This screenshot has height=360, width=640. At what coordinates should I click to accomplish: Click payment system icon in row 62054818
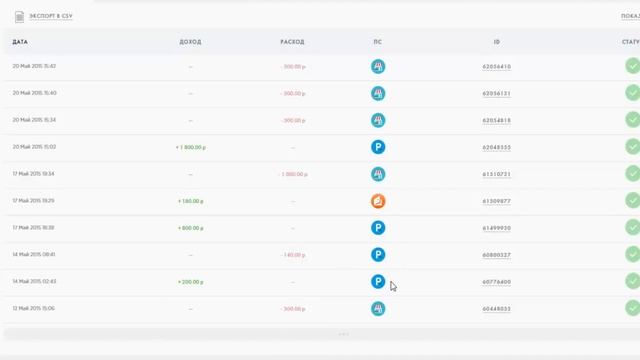tap(378, 120)
